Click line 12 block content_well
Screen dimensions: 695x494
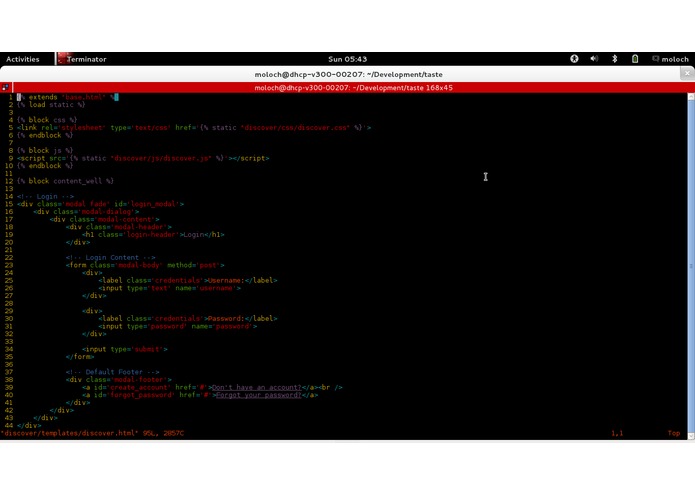[x=65, y=181]
